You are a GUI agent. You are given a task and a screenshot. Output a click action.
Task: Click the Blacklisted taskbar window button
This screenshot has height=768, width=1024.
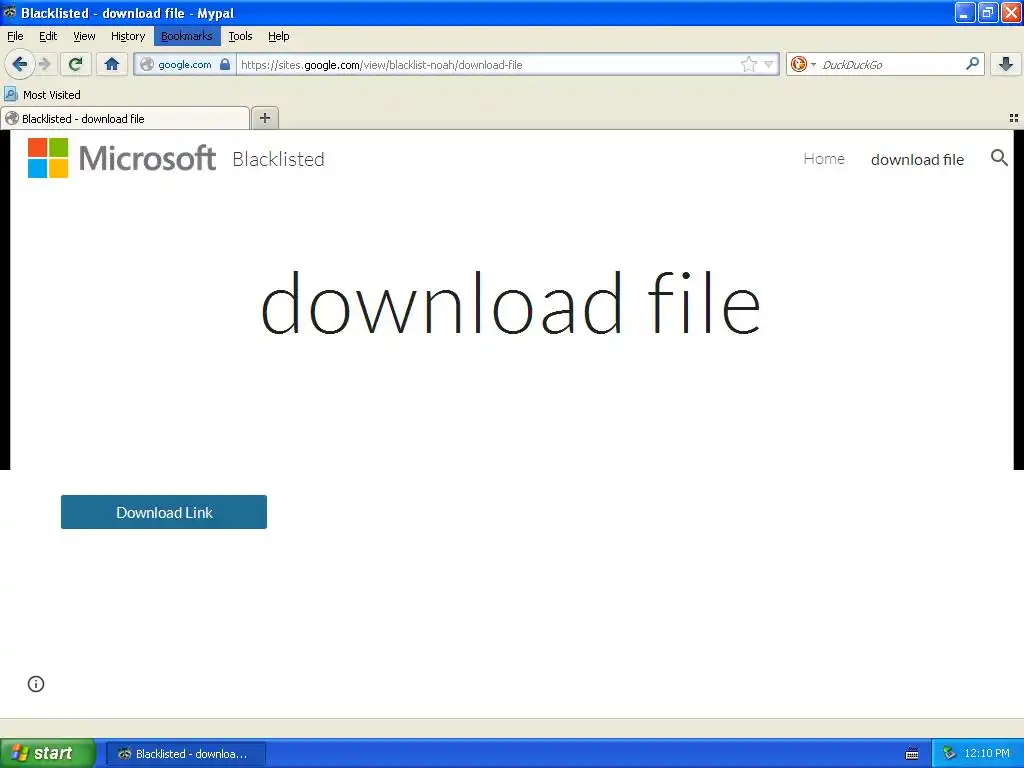click(185, 754)
